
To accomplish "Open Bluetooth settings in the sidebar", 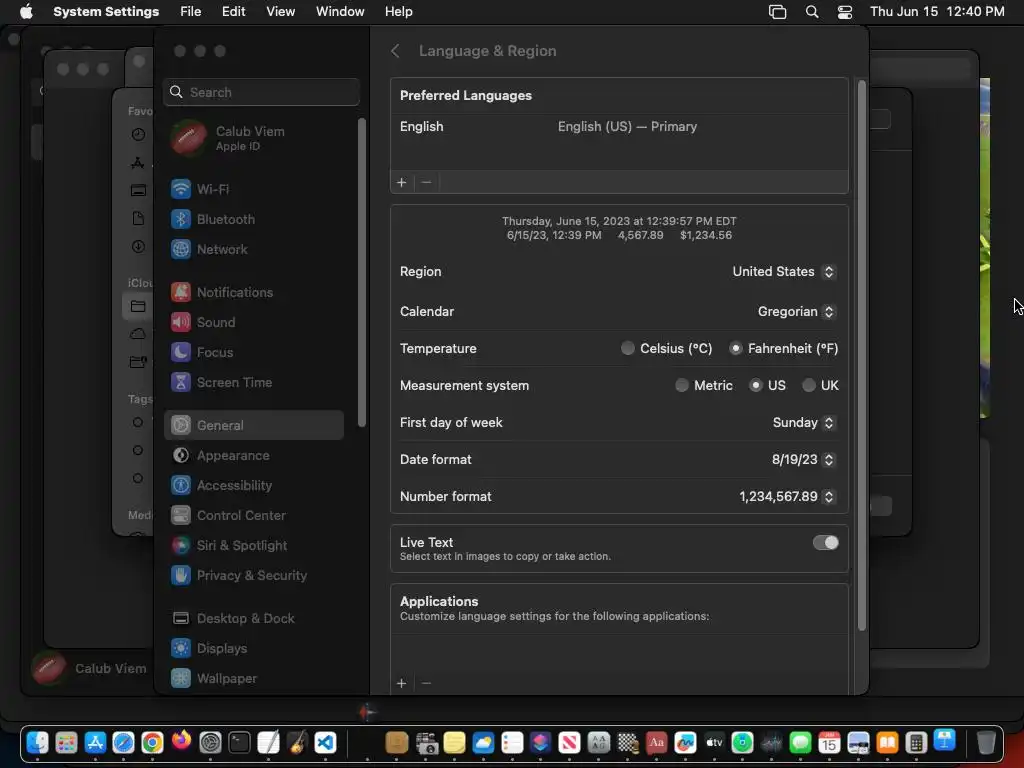I will coord(253,219).
